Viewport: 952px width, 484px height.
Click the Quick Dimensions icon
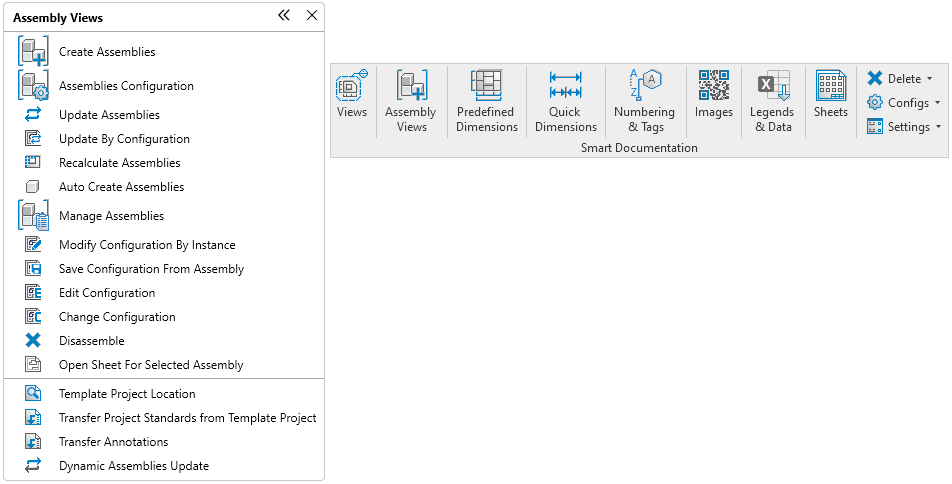(x=566, y=85)
